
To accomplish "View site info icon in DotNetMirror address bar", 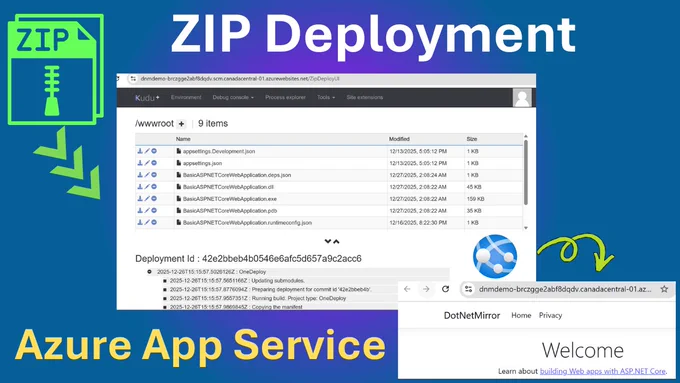I will (x=468, y=289).
